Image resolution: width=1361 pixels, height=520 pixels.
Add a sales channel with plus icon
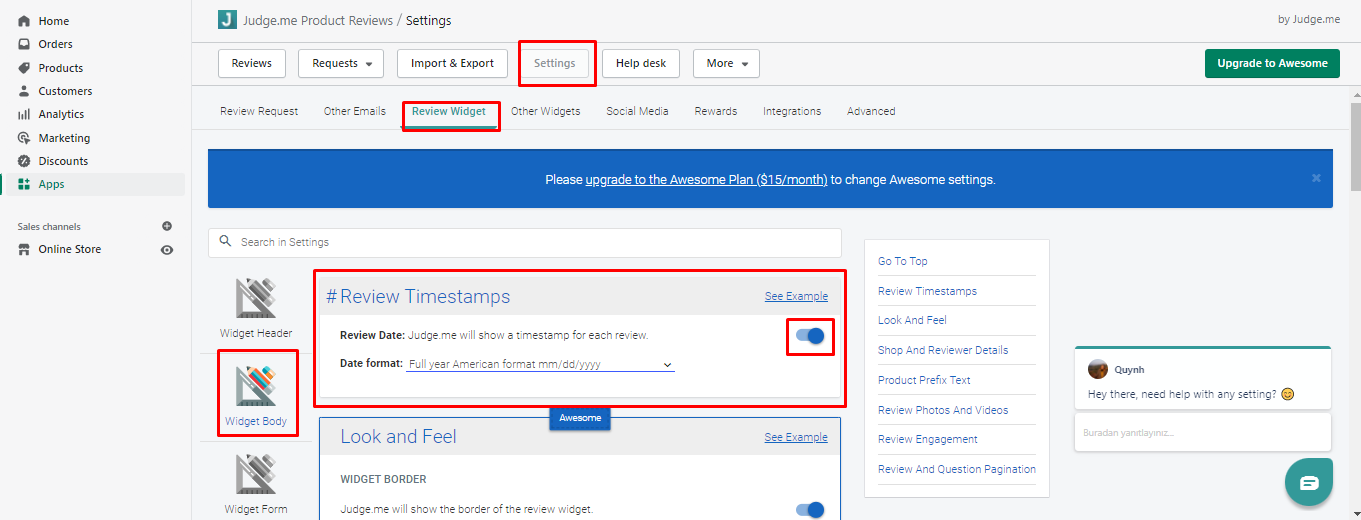pyautogui.click(x=167, y=226)
